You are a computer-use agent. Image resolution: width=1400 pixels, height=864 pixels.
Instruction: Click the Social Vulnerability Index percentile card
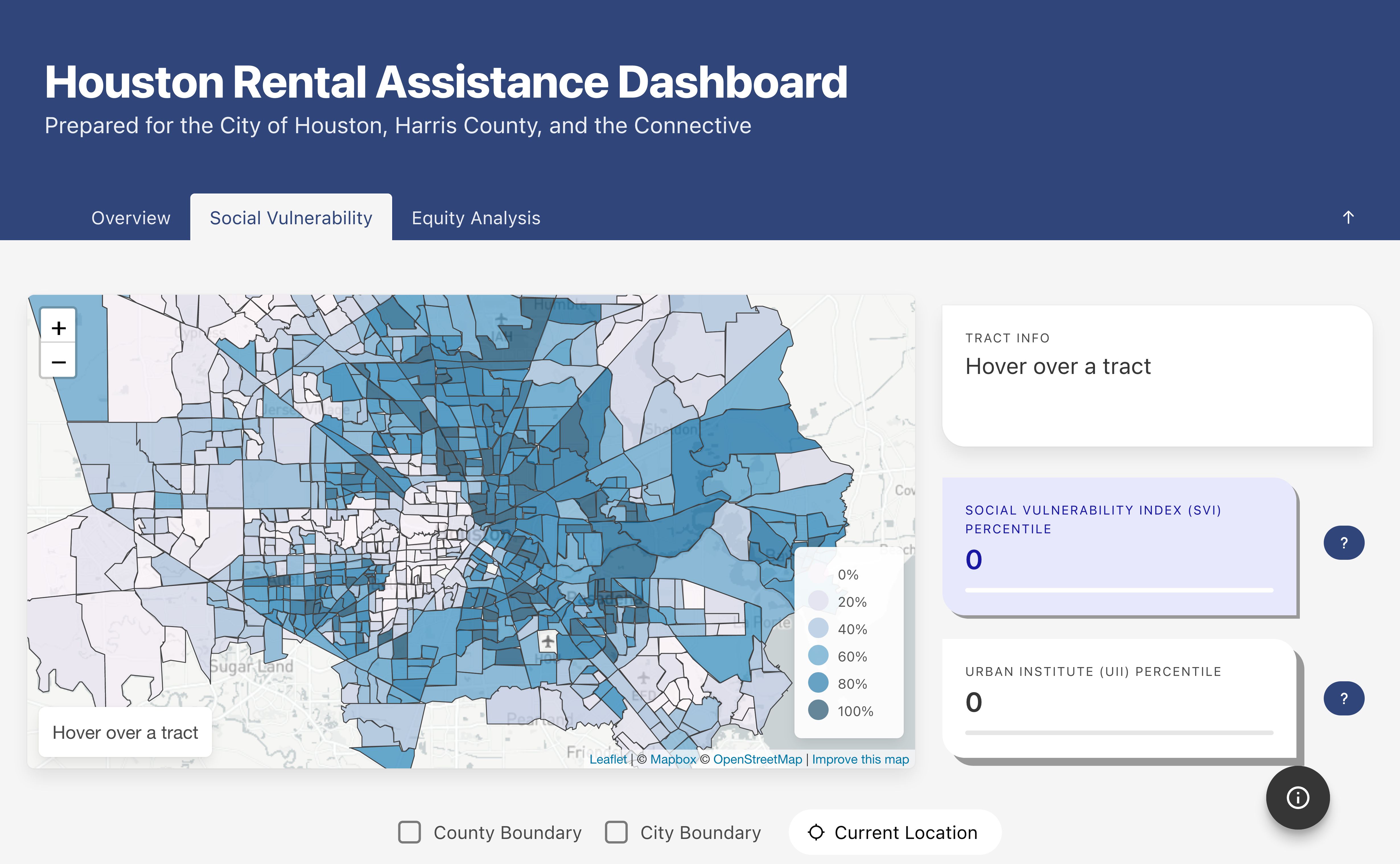1119,547
